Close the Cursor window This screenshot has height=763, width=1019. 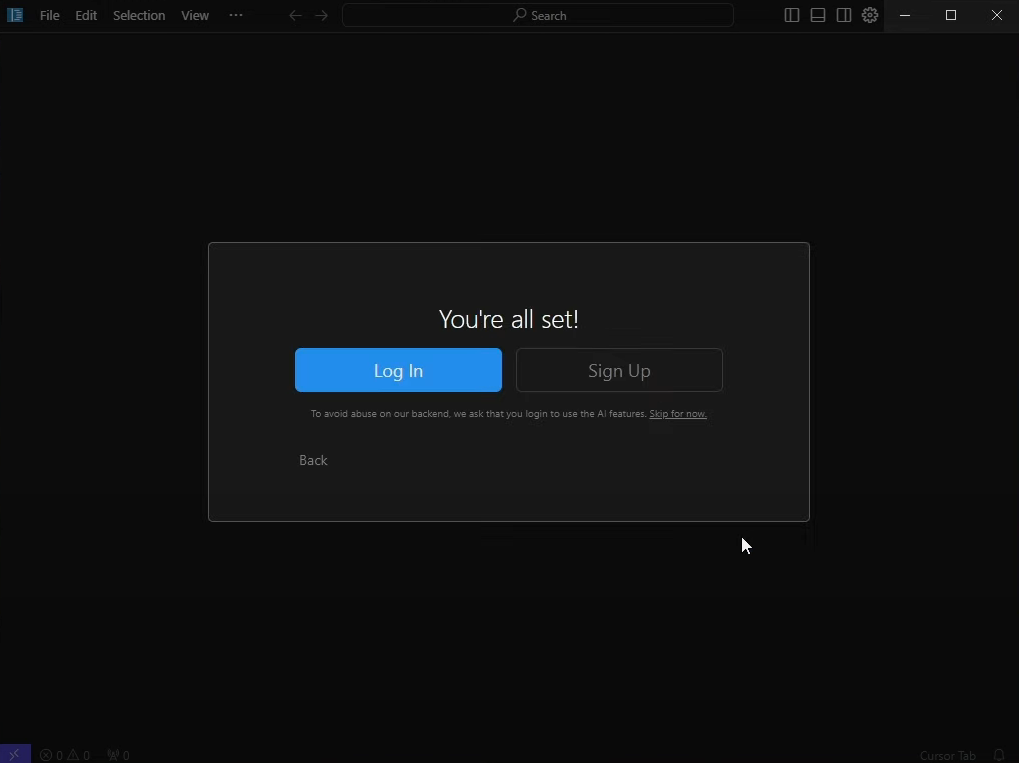997,15
